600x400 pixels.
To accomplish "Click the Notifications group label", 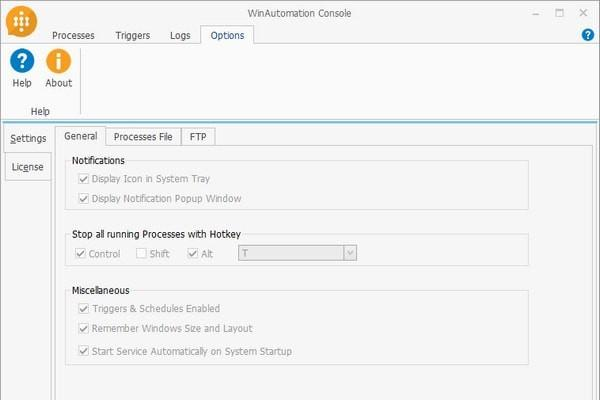I will (x=98, y=161).
